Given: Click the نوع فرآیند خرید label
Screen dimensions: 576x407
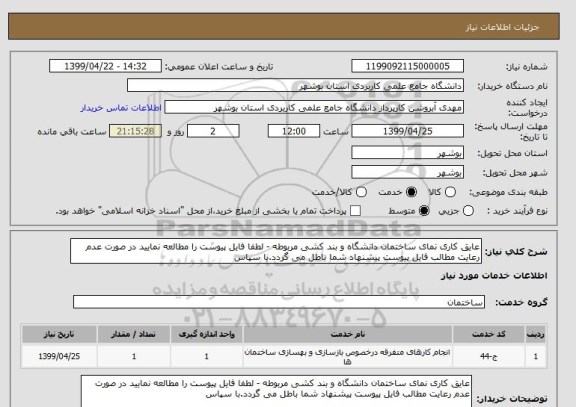Looking at the screenshot, I should (x=518, y=211).
